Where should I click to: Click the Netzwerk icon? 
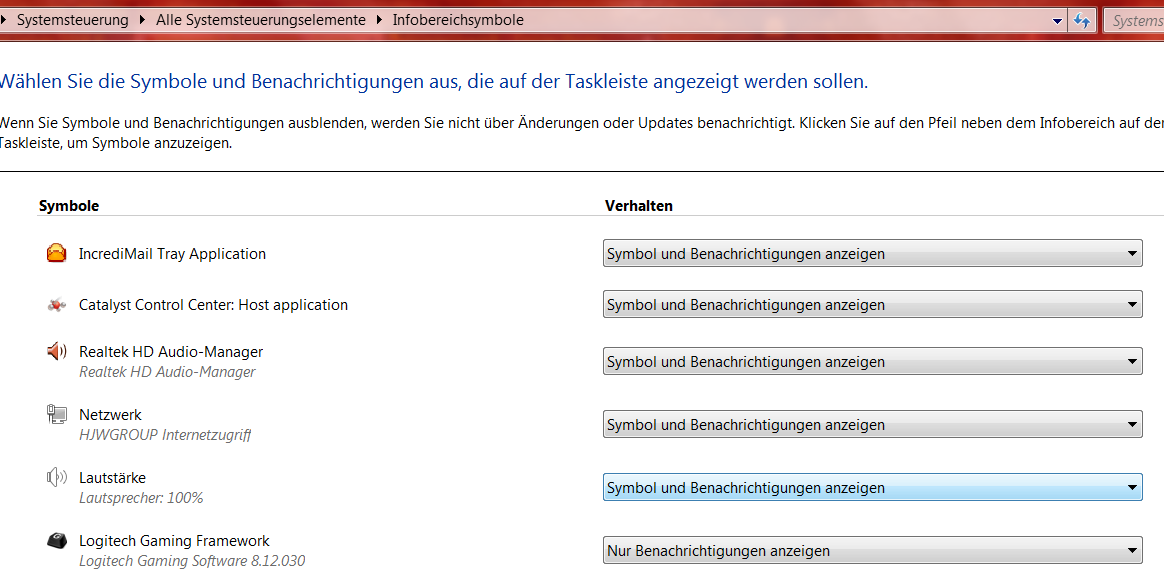click(x=56, y=414)
